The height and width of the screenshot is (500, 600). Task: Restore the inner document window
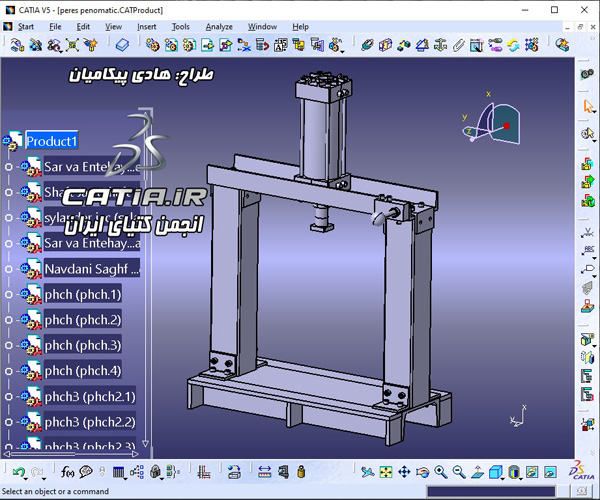pos(580,27)
